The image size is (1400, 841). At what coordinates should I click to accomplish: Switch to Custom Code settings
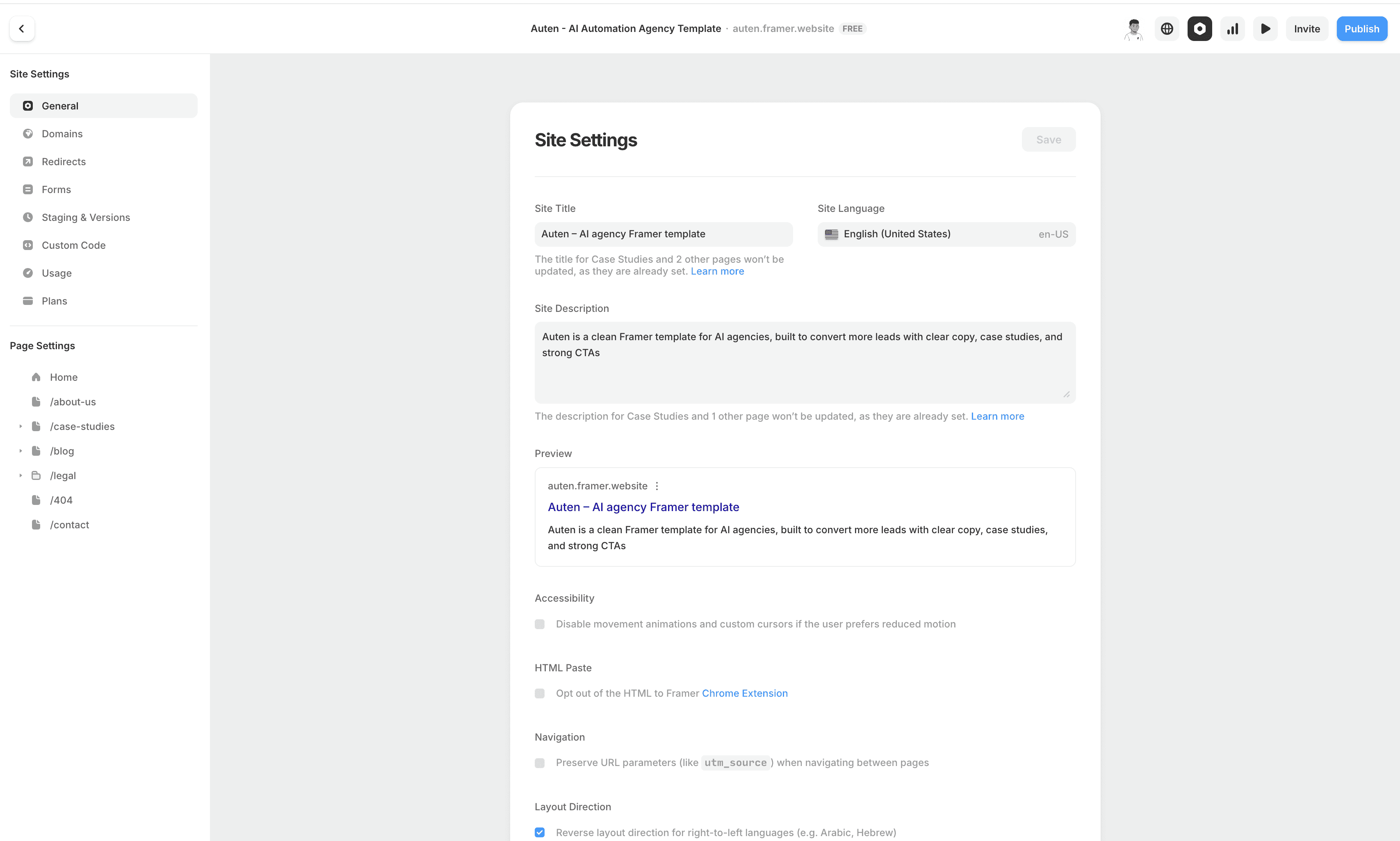[73, 245]
